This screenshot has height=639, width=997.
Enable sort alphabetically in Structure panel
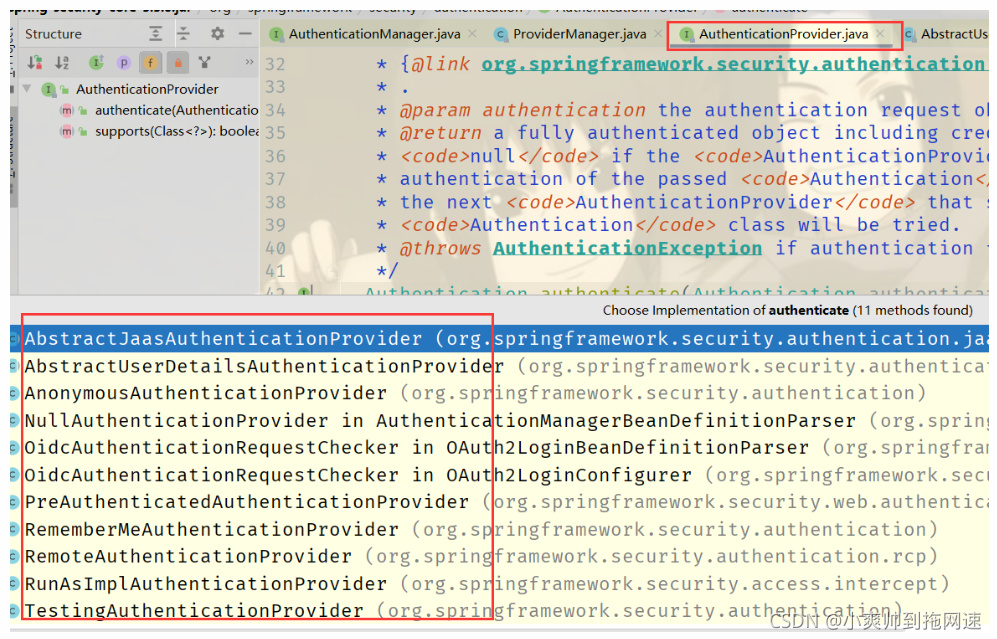click(61, 62)
